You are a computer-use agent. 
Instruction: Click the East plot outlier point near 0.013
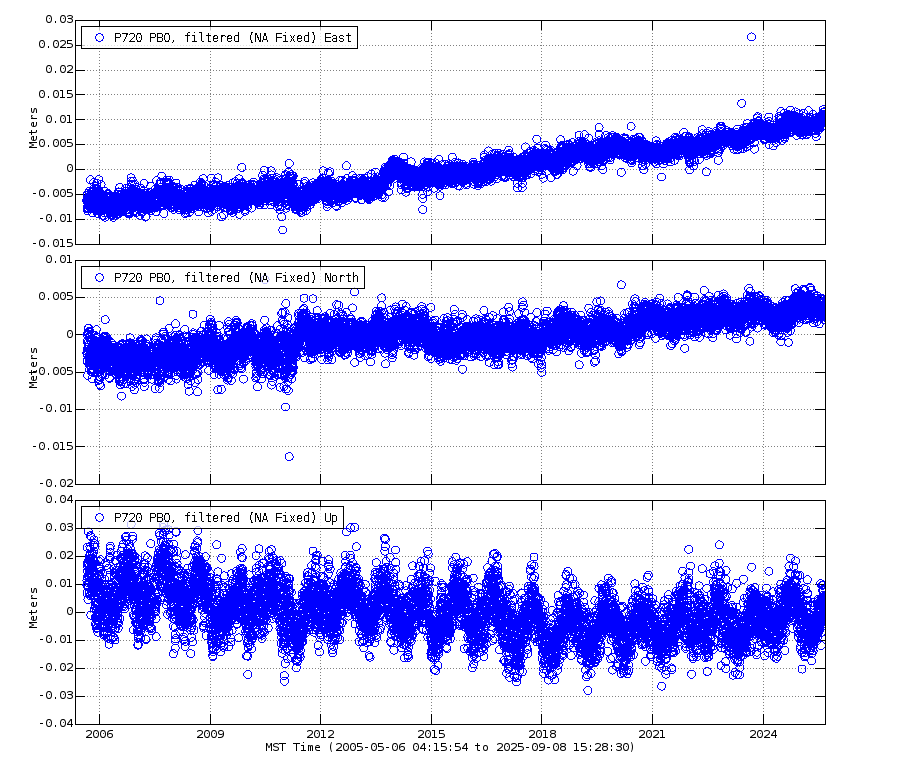click(x=742, y=103)
